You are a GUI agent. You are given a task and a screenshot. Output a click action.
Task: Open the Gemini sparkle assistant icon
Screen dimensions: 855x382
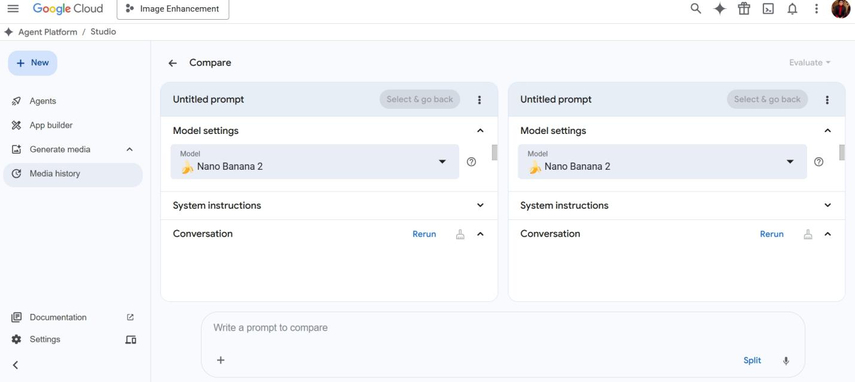720,9
